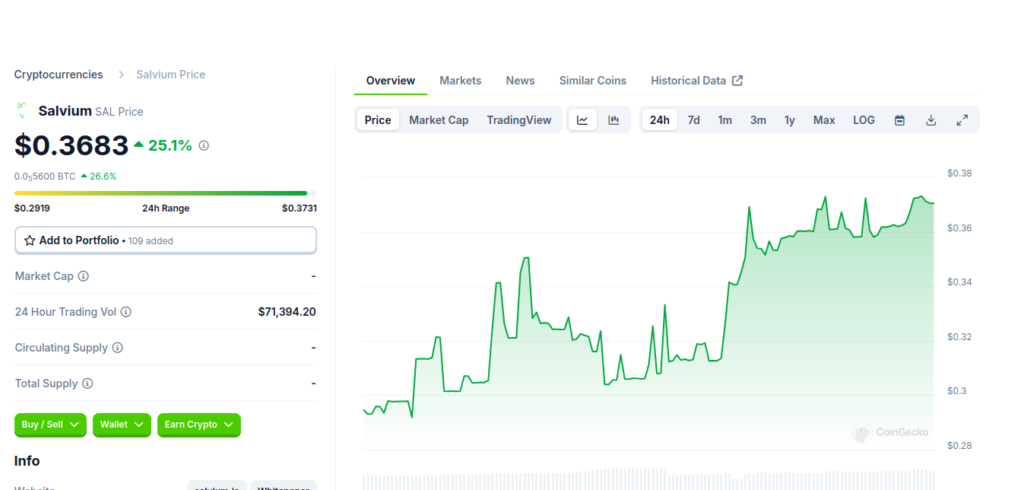The width and height of the screenshot is (1024, 490).
Task: Select the TradingView chart mode
Action: click(x=519, y=120)
